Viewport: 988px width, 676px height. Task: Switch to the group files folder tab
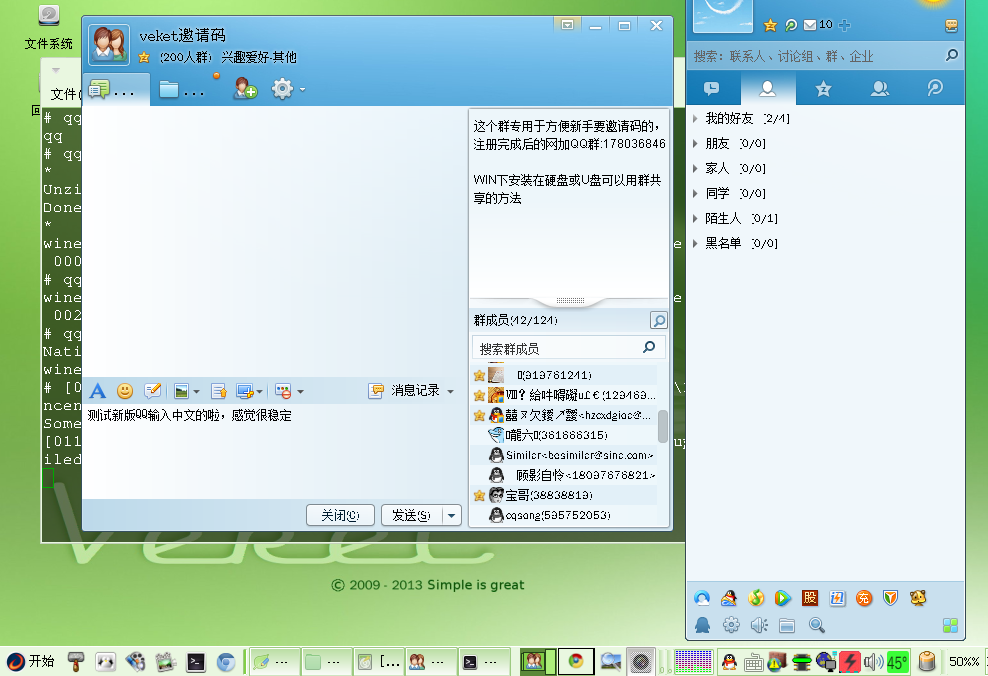pyautogui.click(x=182, y=89)
